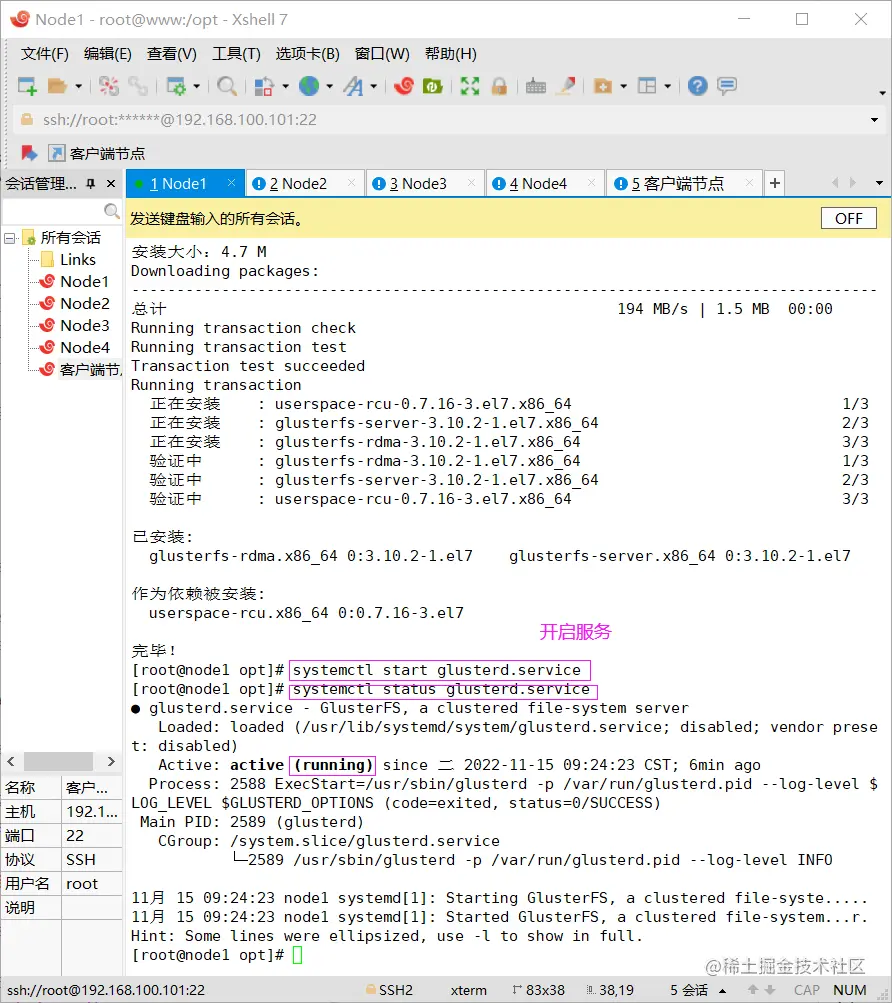This screenshot has width=892, height=1003.
Task: Open dropdown next to new folder icon
Action: click(x=623, y=86)
